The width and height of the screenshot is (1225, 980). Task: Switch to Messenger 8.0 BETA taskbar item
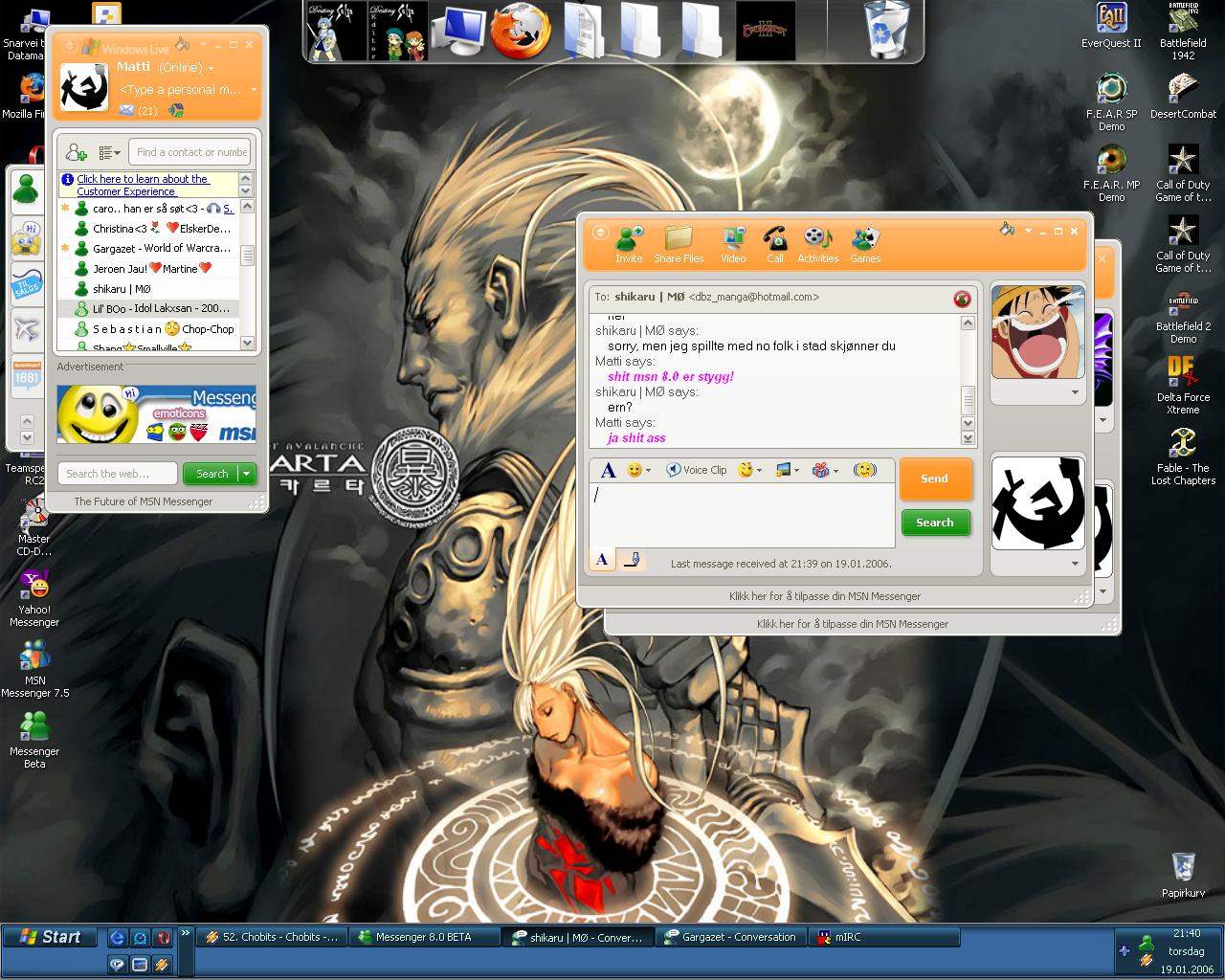click(x=426, y=937)
